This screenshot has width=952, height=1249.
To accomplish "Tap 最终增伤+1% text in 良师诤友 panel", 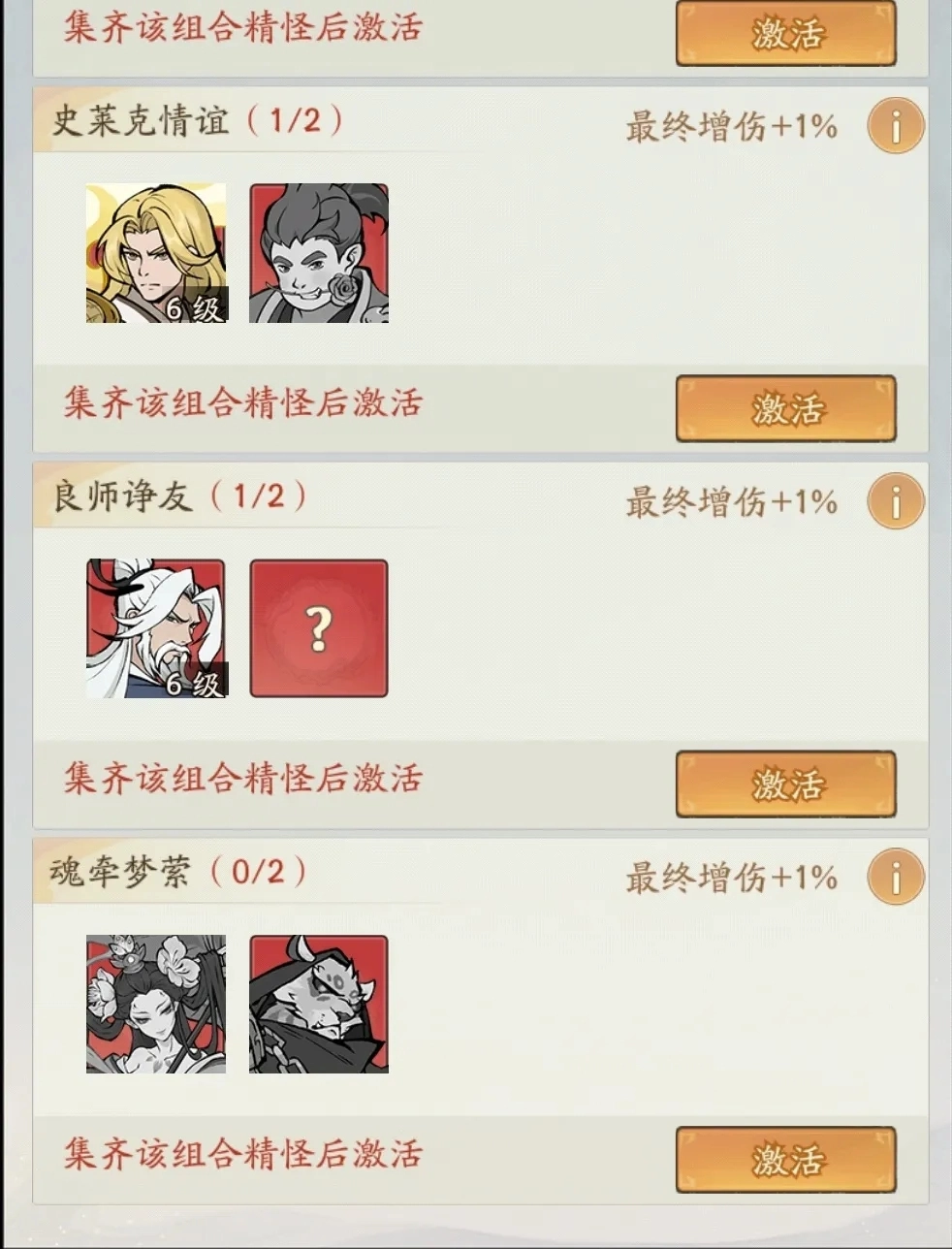I will point(731,501).
